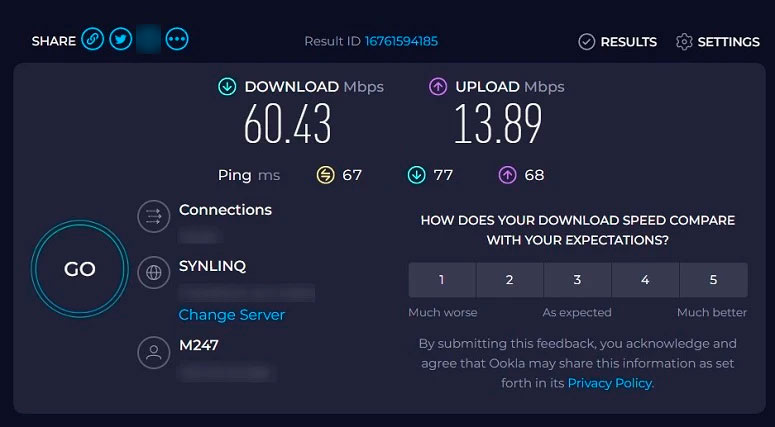The width and height of the screenshot is (775, 427).
Task: Select rating 2 for download speed
Action: 509,280
